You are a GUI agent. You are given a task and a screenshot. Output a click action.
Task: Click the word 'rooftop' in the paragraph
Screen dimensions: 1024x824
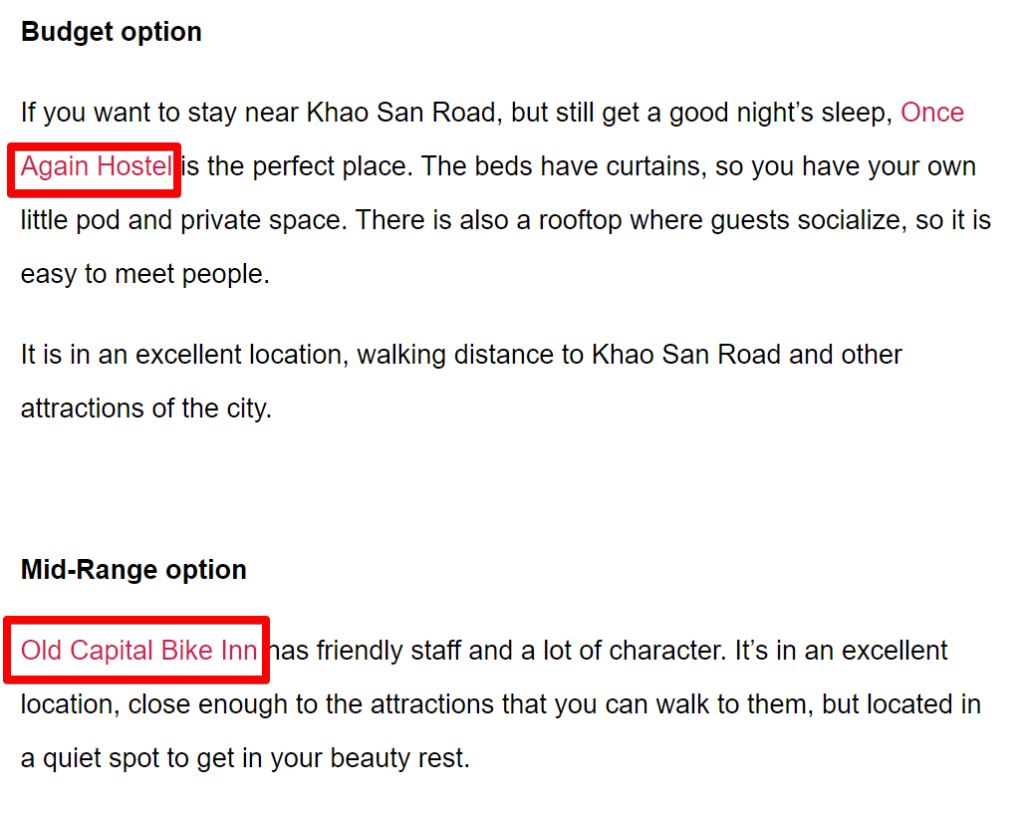580,221
